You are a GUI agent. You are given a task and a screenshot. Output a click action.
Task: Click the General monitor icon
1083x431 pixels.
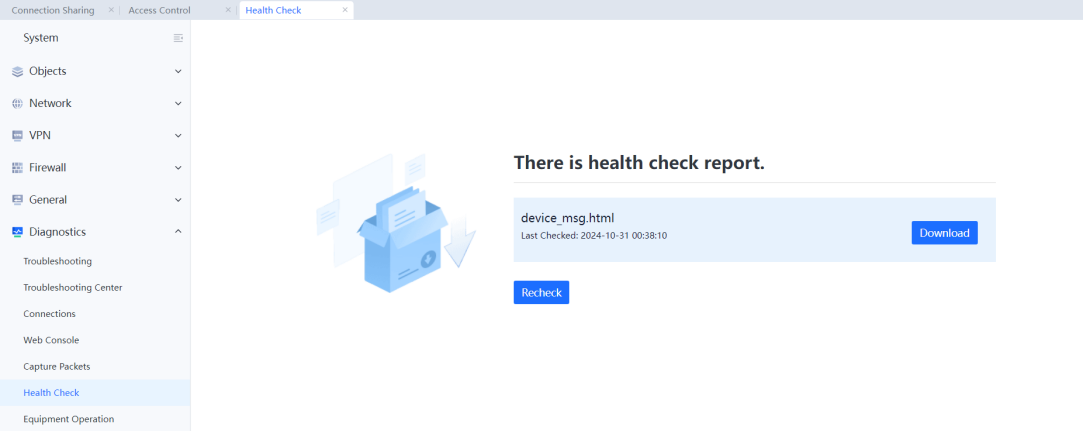(17, 200)
